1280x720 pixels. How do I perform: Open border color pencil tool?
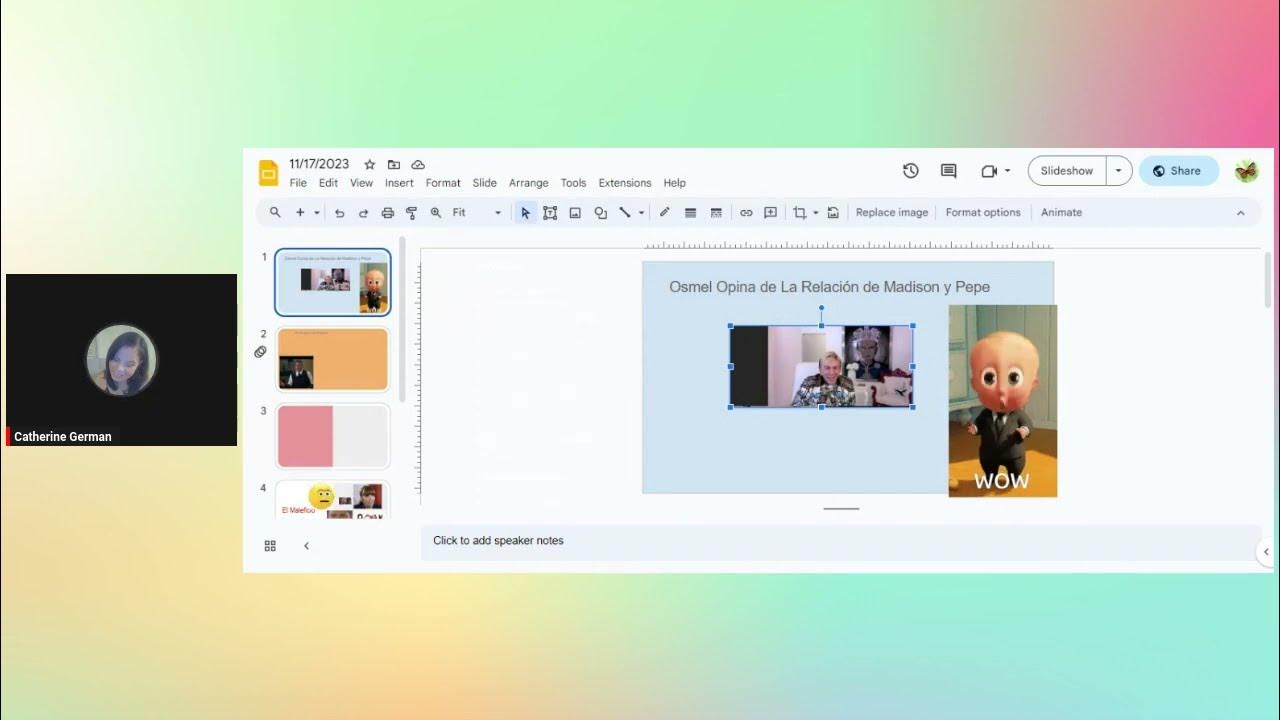pyautogui.click(x=665, y=212)
